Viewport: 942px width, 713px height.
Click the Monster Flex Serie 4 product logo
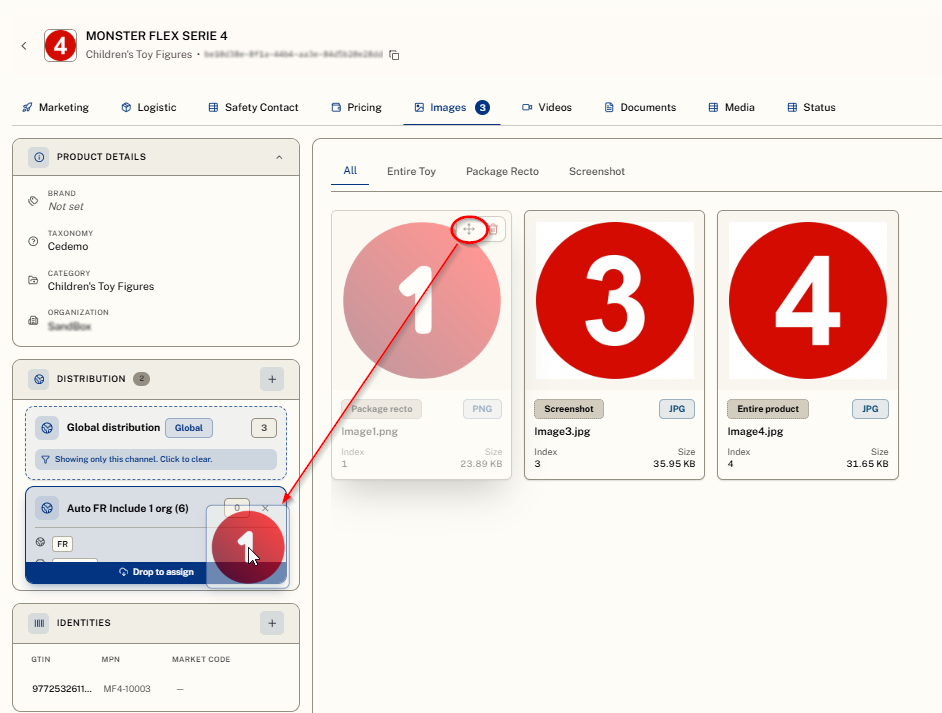point(60,46)
